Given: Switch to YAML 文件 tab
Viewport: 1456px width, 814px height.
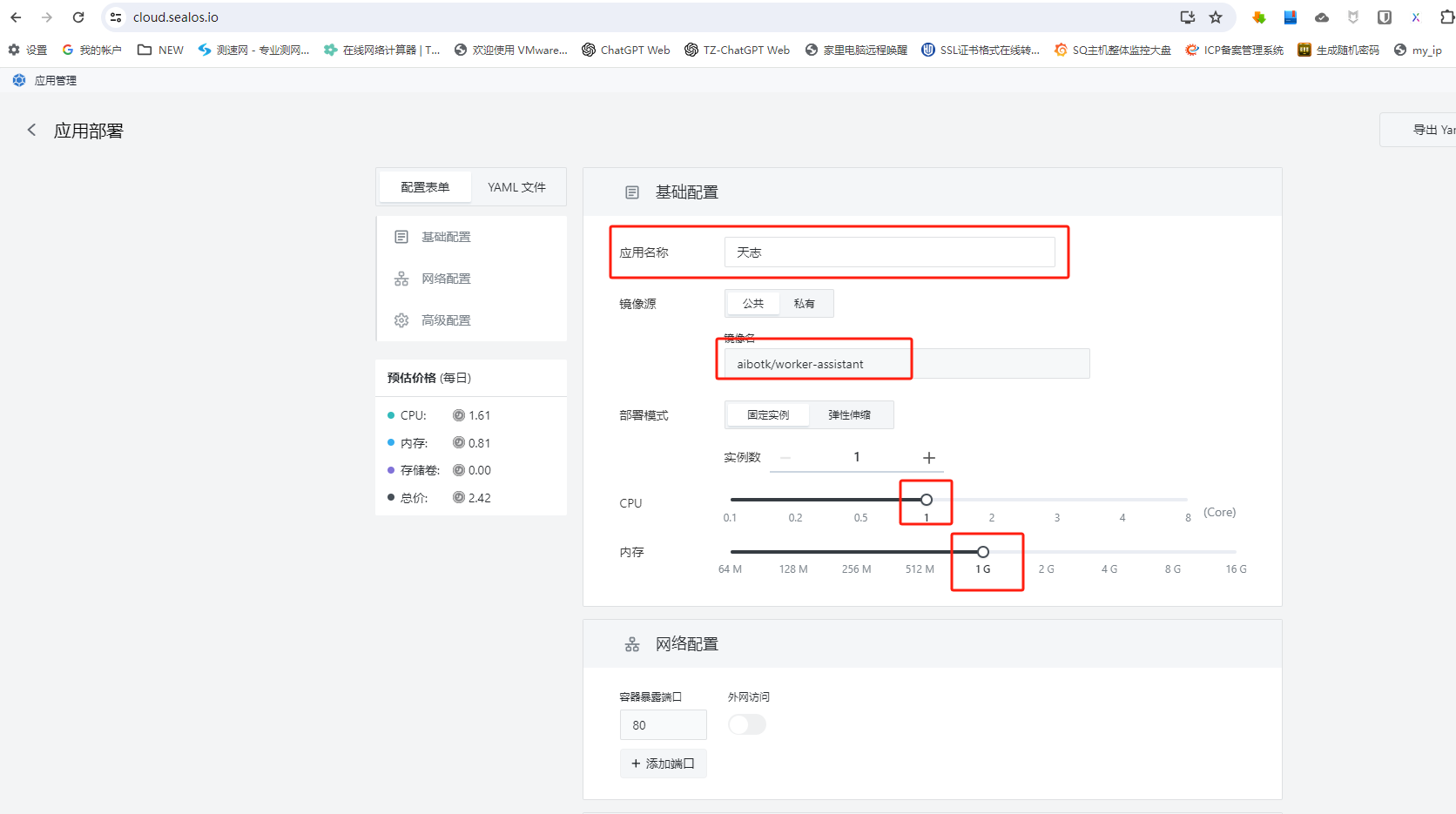Looking at the screenshot, I should tap(516, 187).
